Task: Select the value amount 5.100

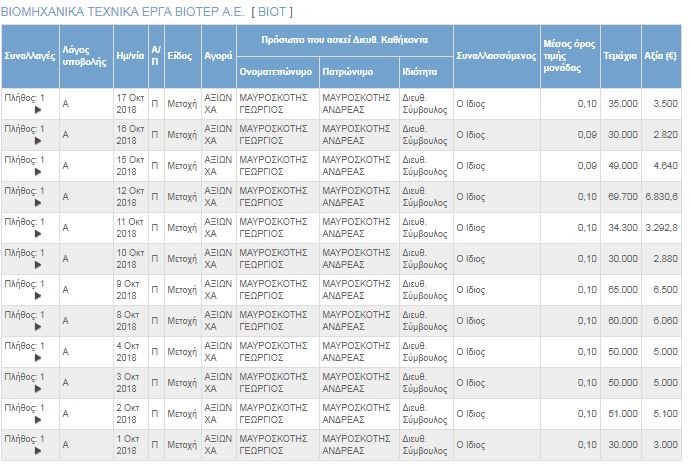Action: 665,414
